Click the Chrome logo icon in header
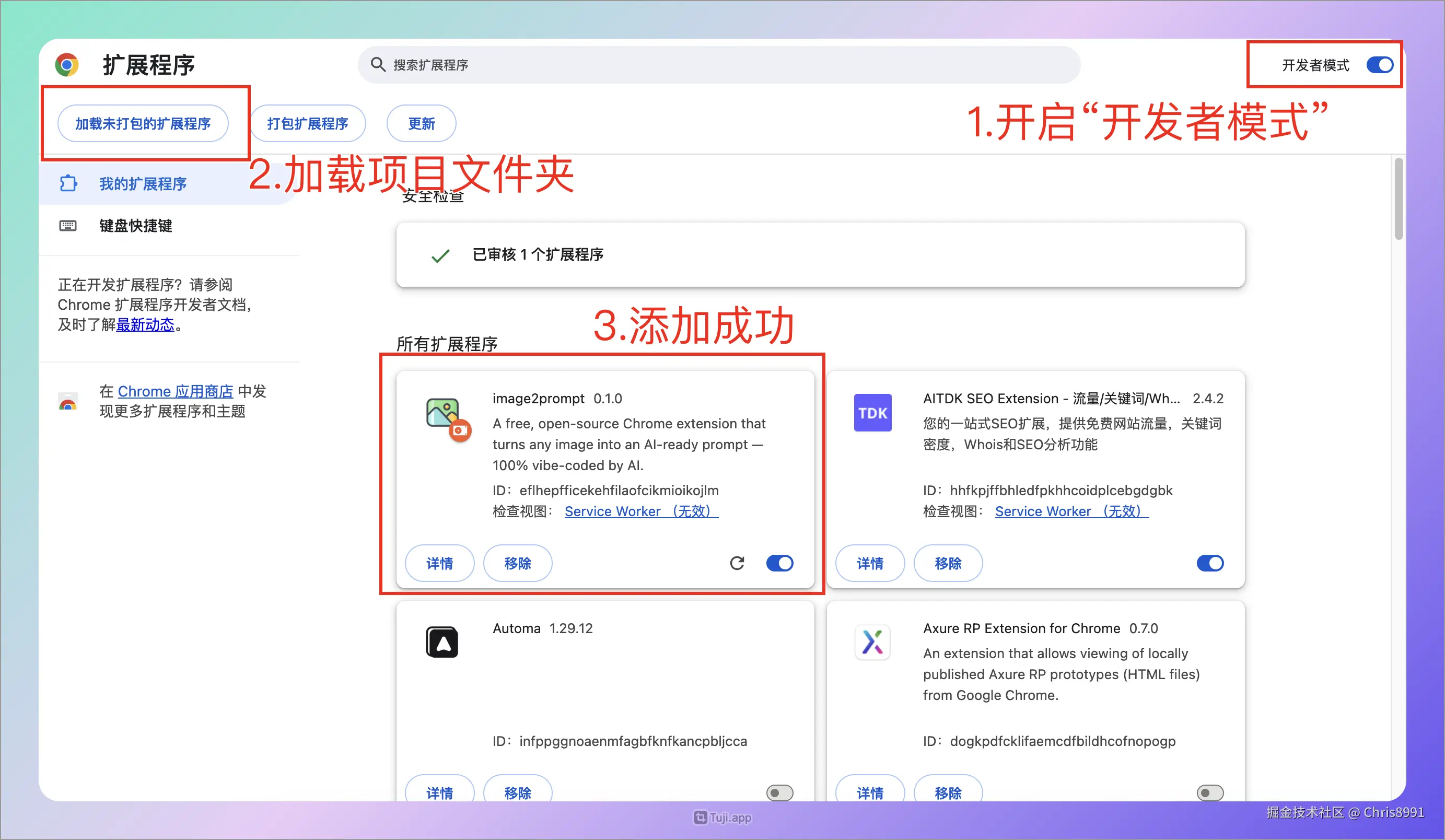Viewport: 1445px width, 840px height. (x=66, y=65)
